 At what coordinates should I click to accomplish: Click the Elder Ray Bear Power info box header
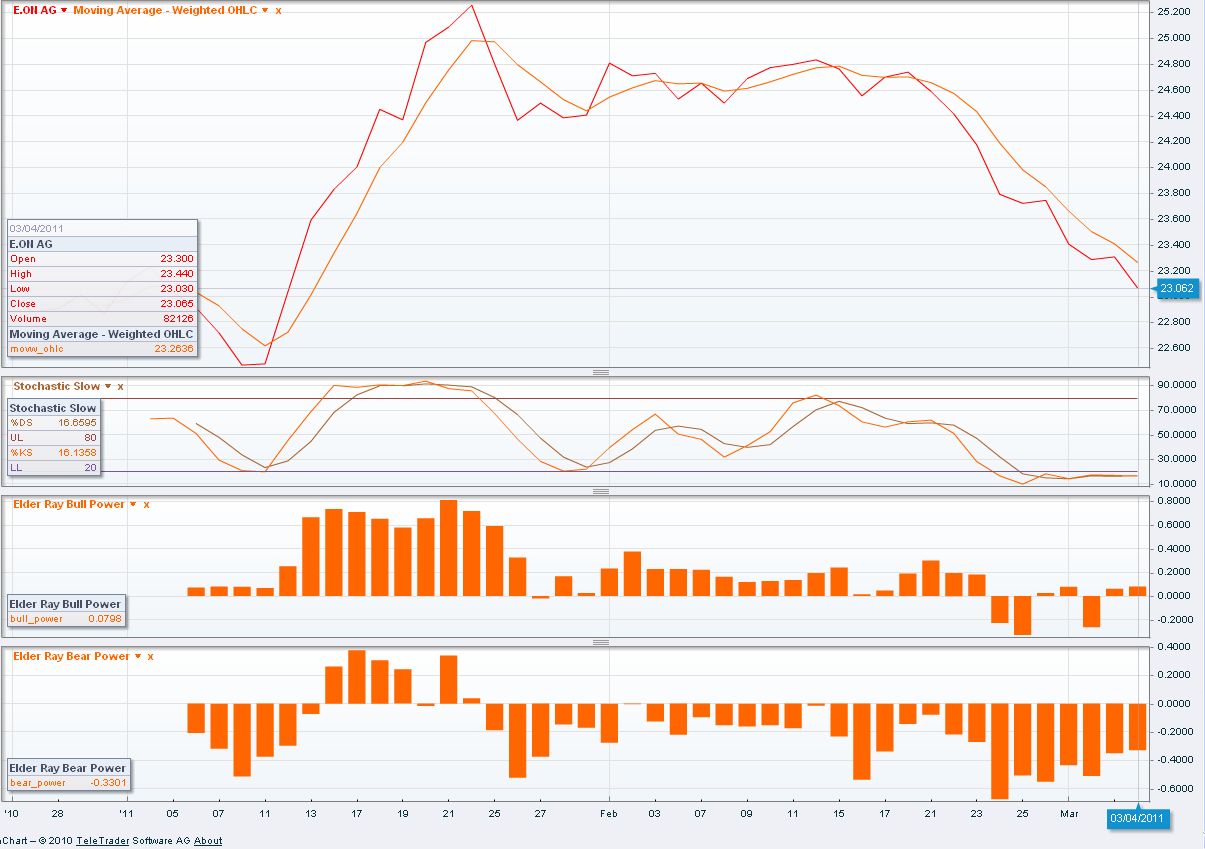click(x=68, y=768)
